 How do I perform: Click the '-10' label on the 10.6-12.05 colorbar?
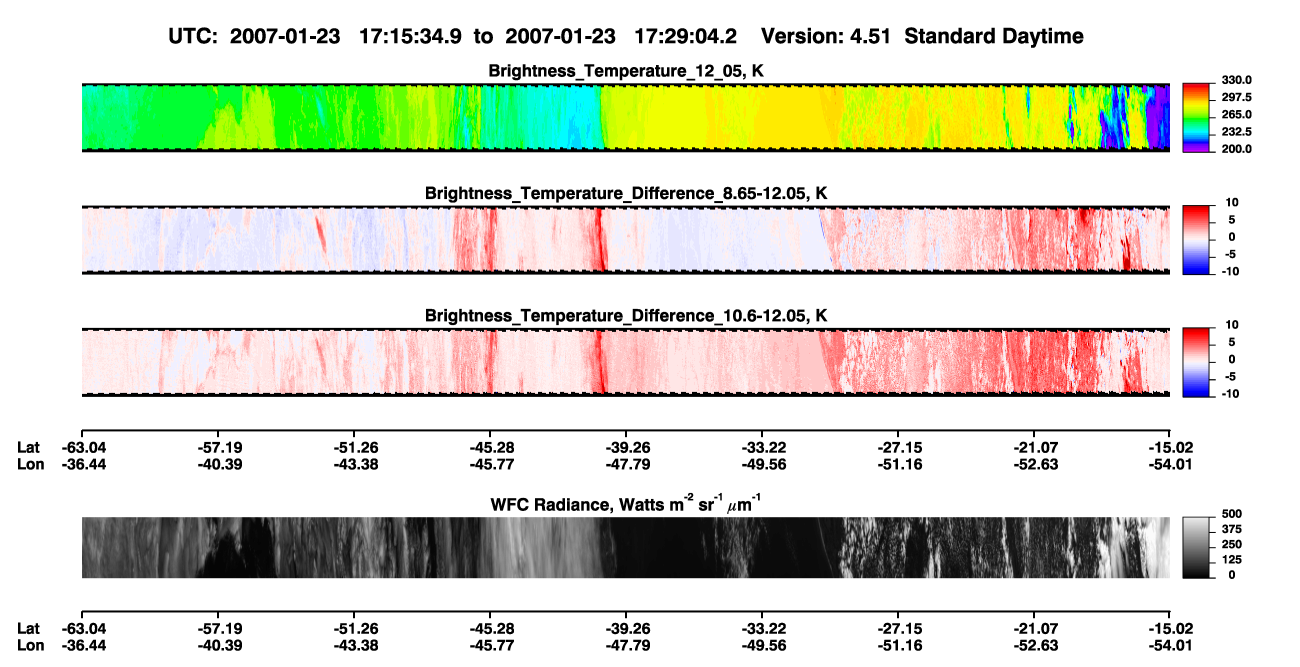click(x=1229, y=394)
